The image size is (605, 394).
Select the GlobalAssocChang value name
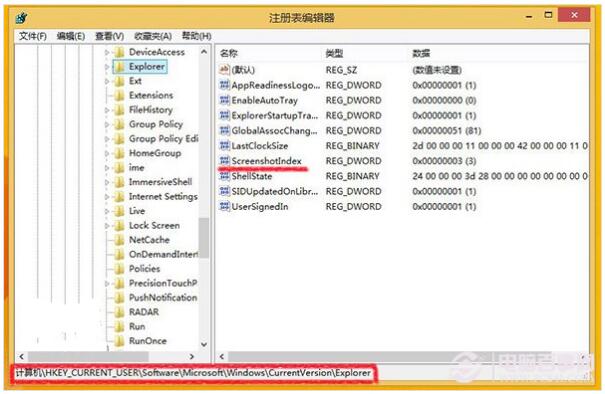[274, 131]
